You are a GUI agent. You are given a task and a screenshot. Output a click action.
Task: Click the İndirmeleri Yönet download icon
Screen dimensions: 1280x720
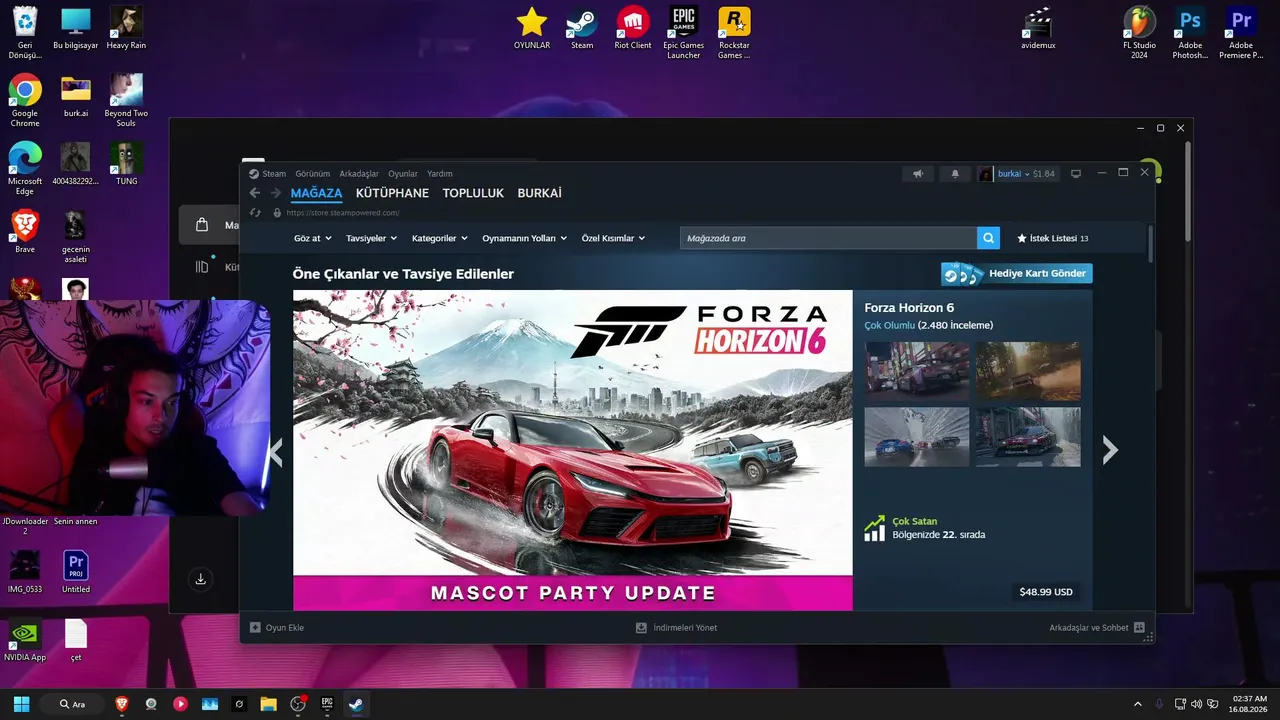pos(641,628)
